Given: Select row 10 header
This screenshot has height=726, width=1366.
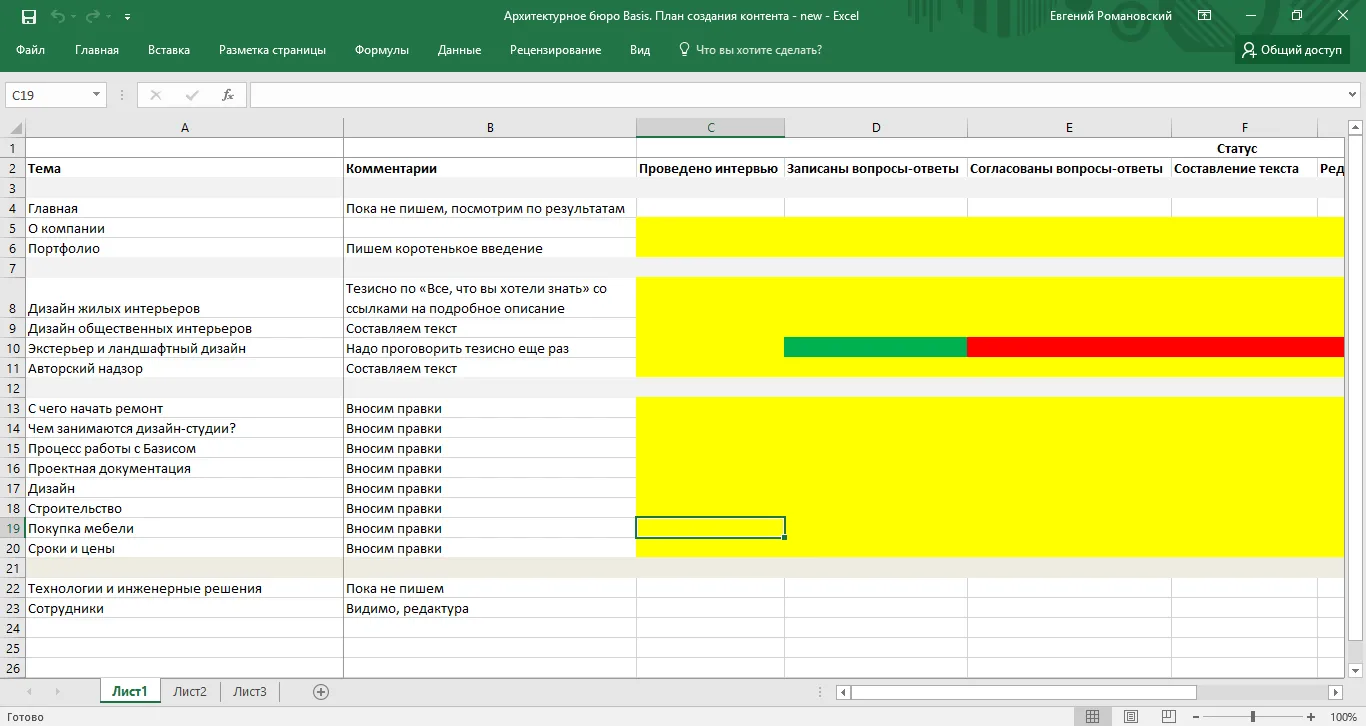Looking at the screenshot, I should (x=13, y=348).
